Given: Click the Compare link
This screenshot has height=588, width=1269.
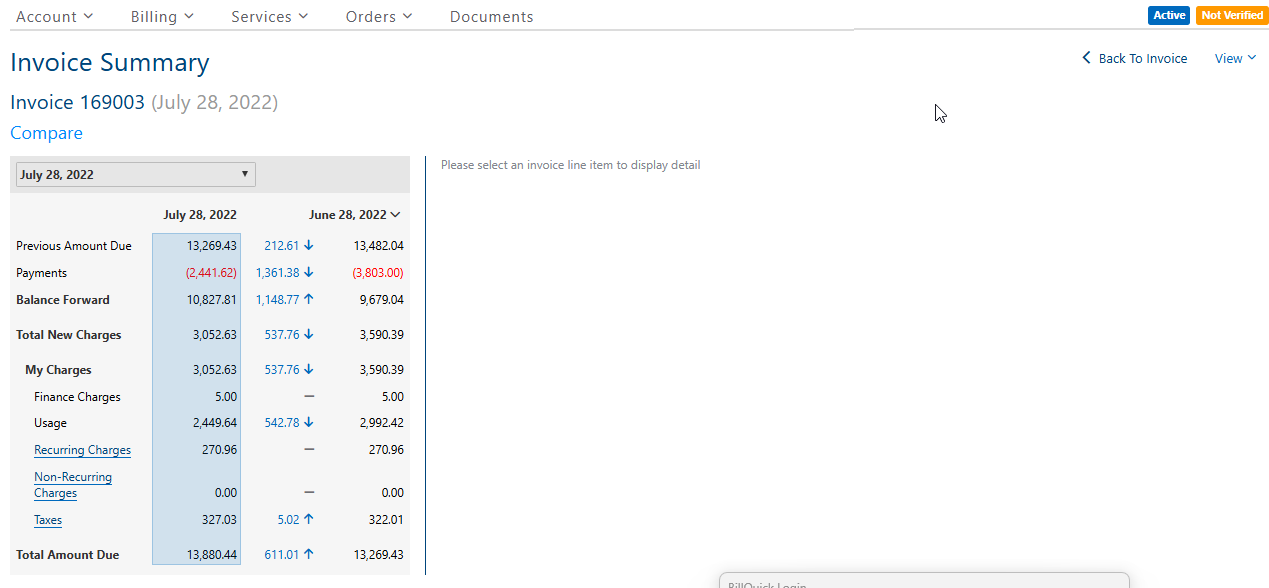Looking at the screenshot, I should [46, 133].
